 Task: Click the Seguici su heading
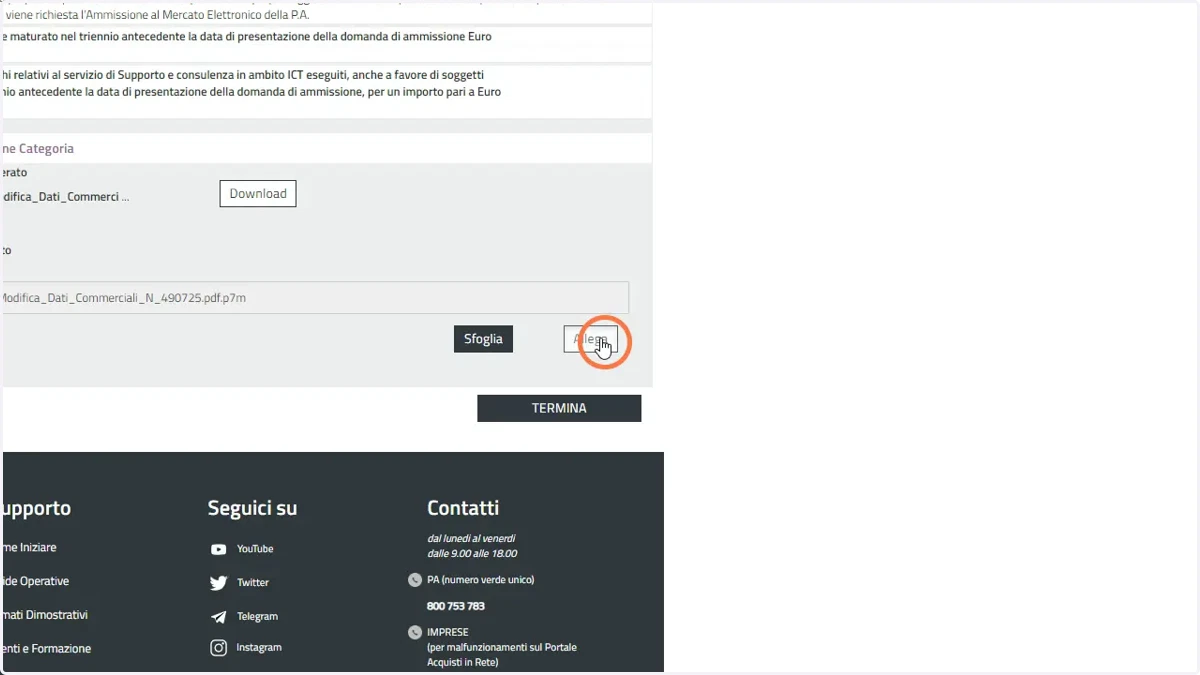coord(252,508)
